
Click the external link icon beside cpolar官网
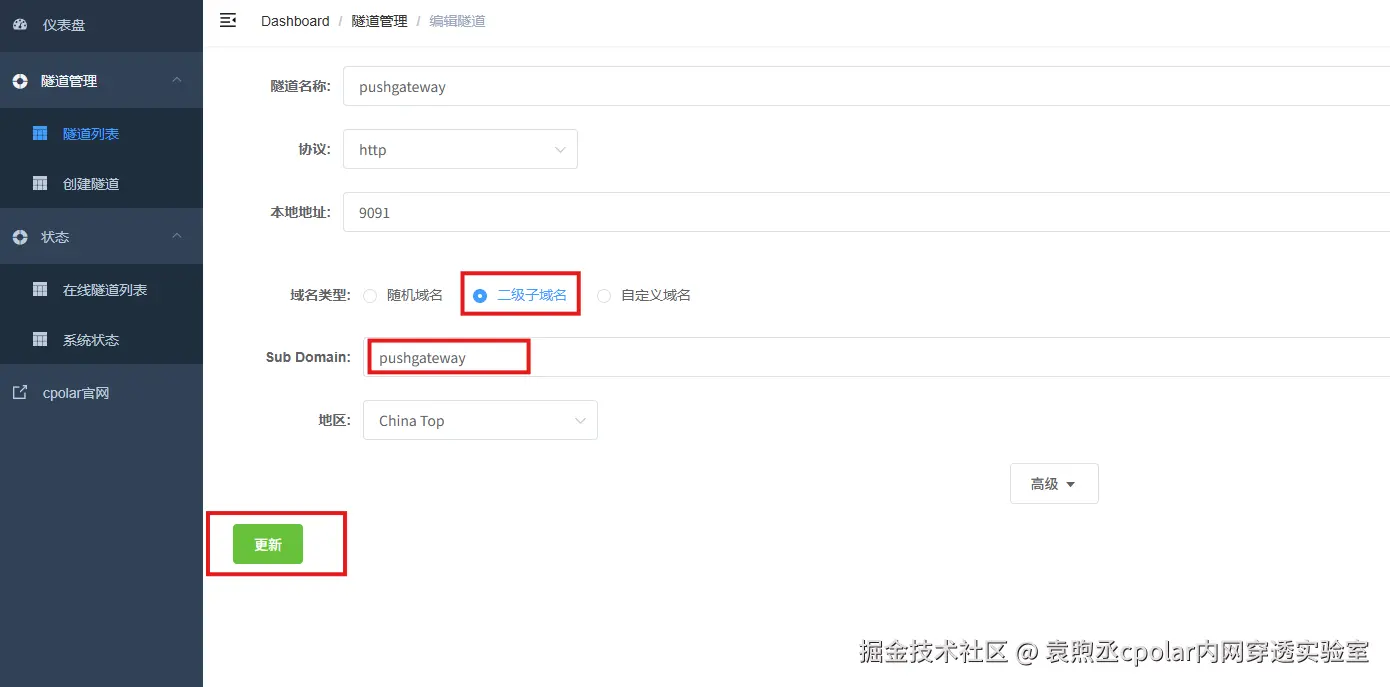[20, 393]
